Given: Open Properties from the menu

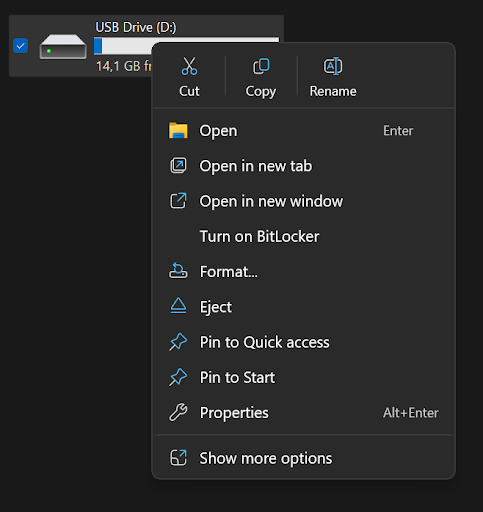Looking at the screenshot, I should point(304,413).
